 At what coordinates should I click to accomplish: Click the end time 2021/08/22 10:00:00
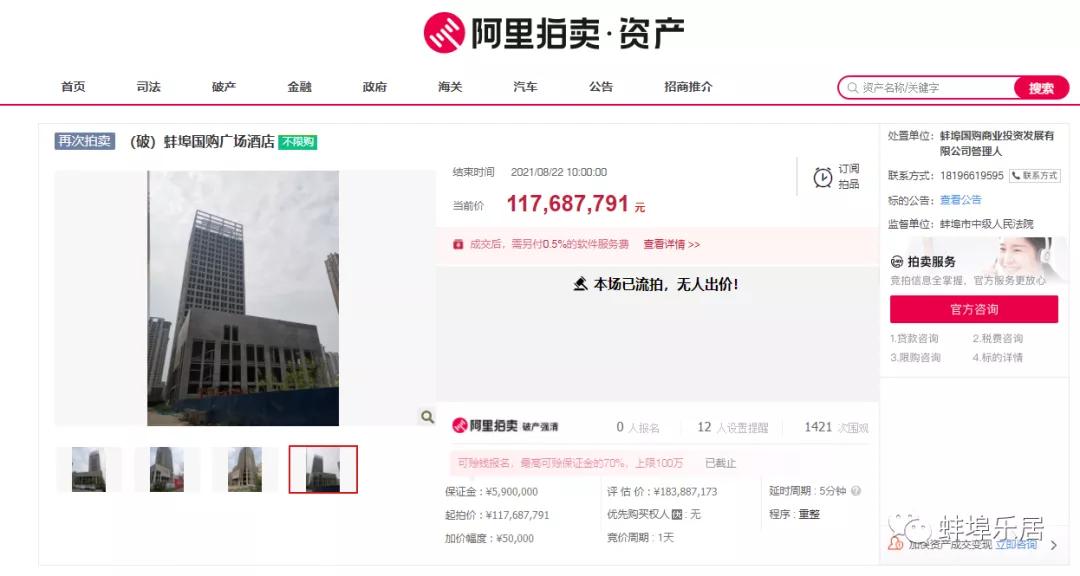click(559, 172)
